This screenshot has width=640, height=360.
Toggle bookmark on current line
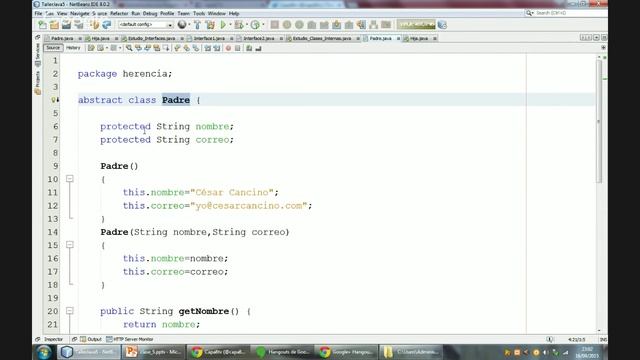point(196,48)
